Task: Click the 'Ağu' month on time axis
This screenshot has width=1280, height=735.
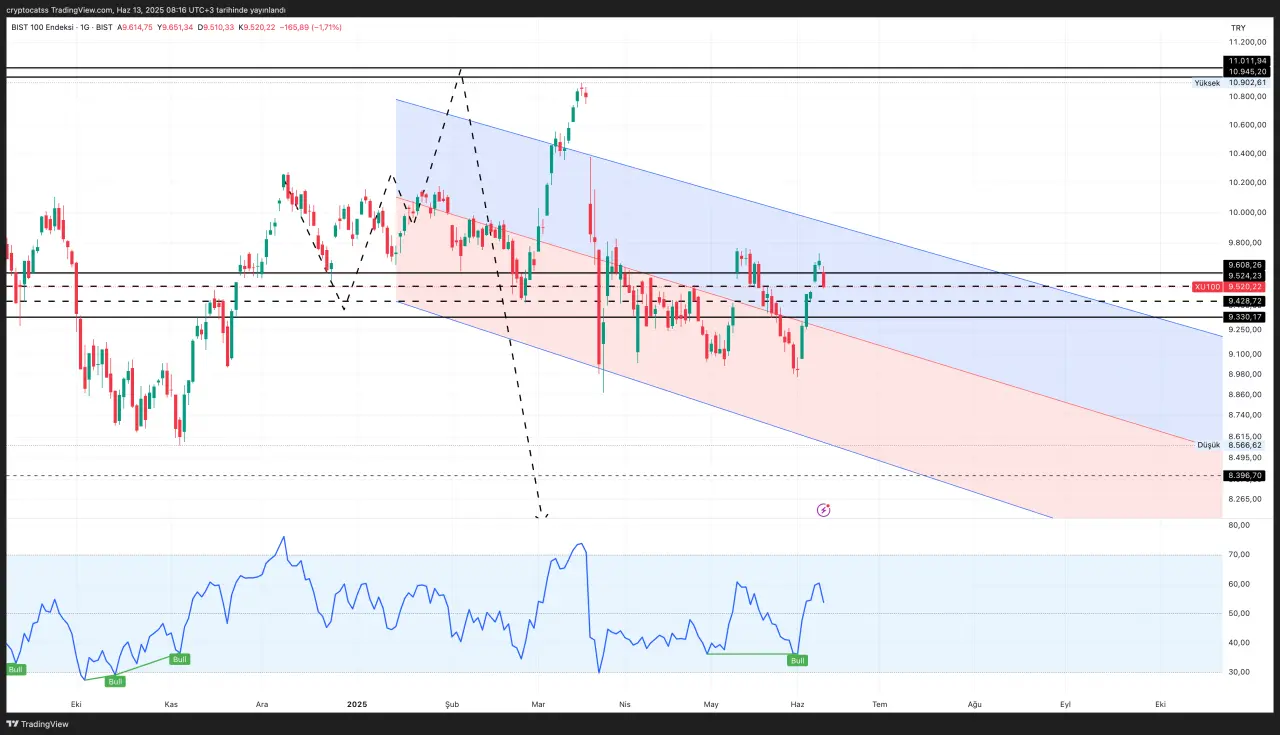Action: [974, 704]
